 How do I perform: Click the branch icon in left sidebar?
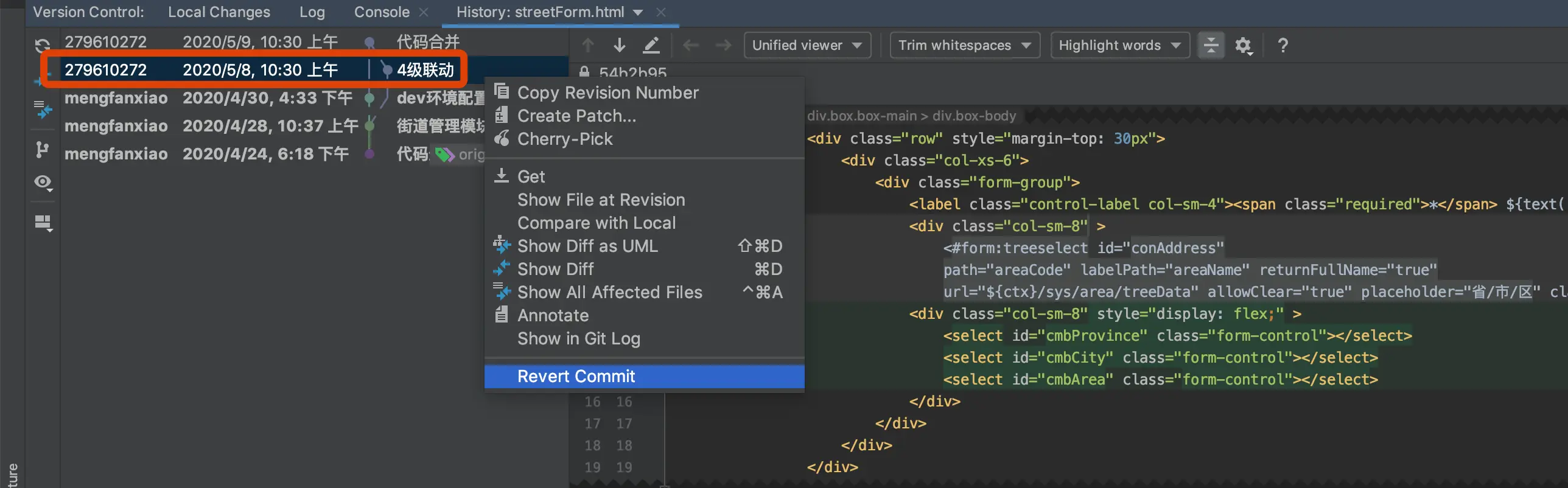tap(42, 150)
